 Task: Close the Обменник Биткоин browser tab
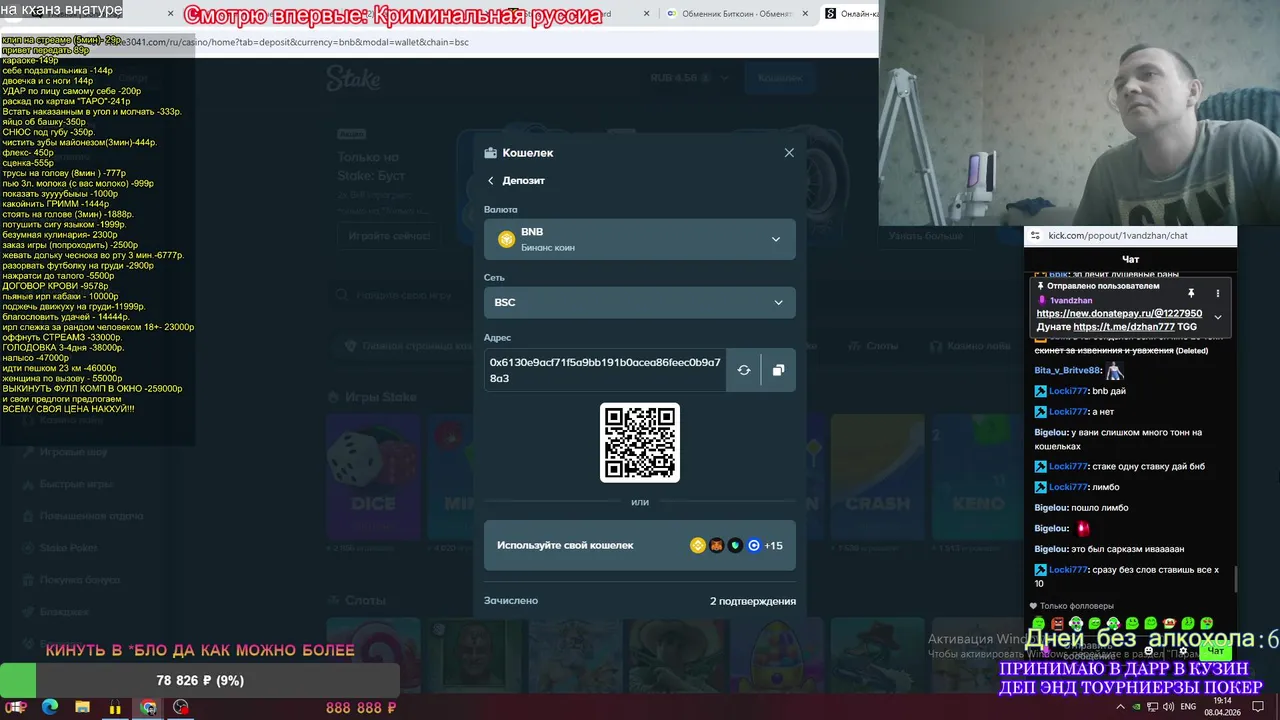(x=805, y=14)
